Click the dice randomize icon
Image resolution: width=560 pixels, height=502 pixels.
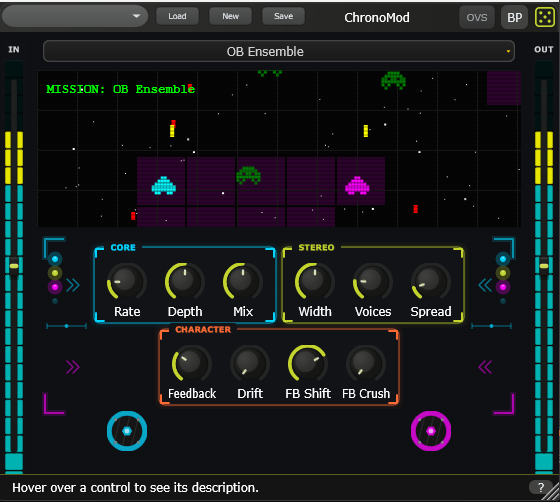tap(545, 17)
